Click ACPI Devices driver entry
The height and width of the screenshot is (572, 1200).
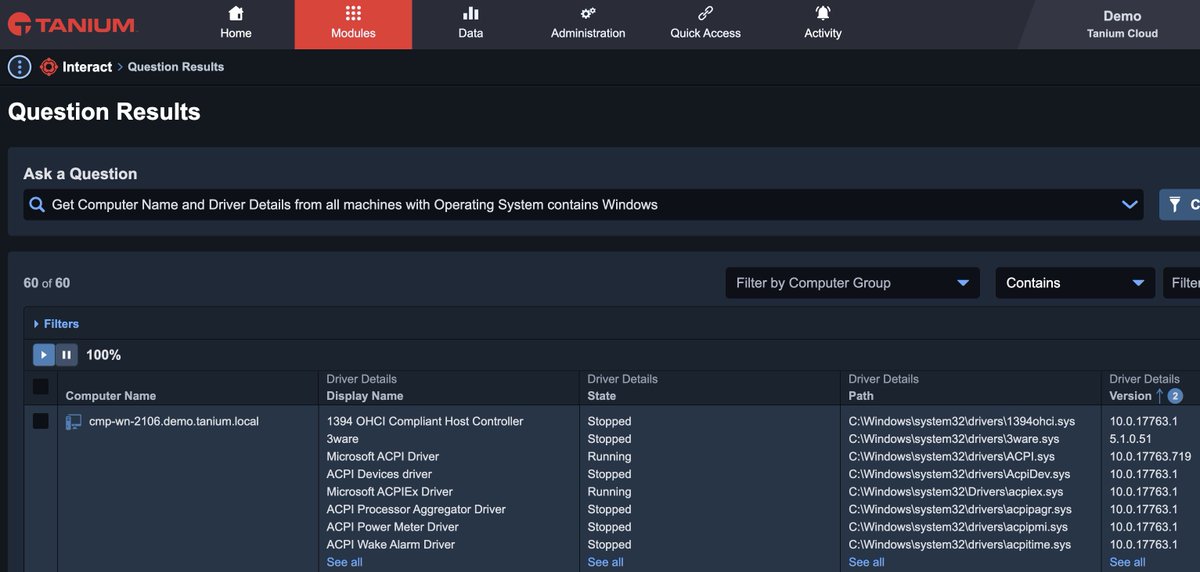(380, 474)
